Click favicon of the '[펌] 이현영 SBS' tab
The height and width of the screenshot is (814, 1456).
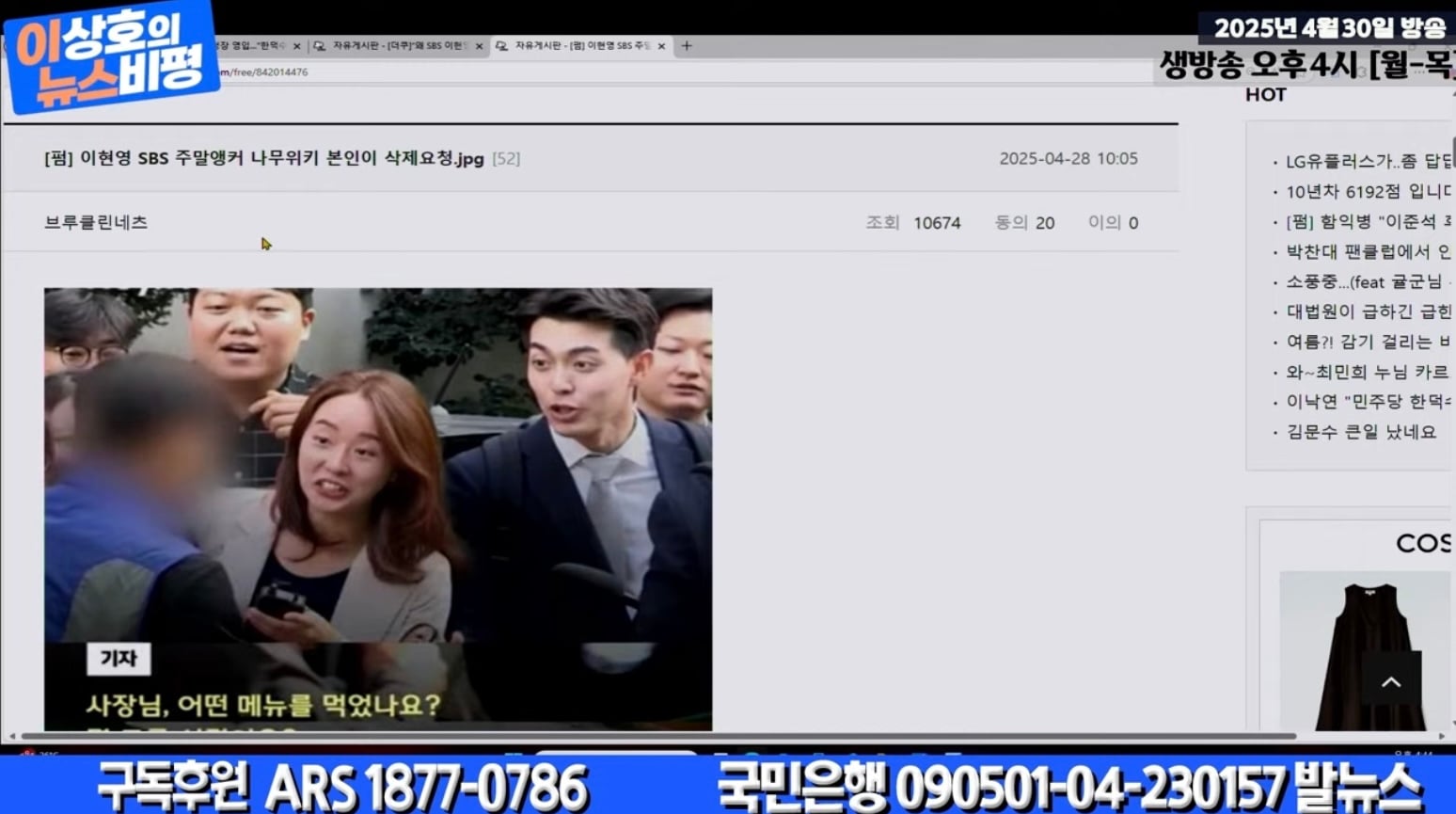click(502, 45)
